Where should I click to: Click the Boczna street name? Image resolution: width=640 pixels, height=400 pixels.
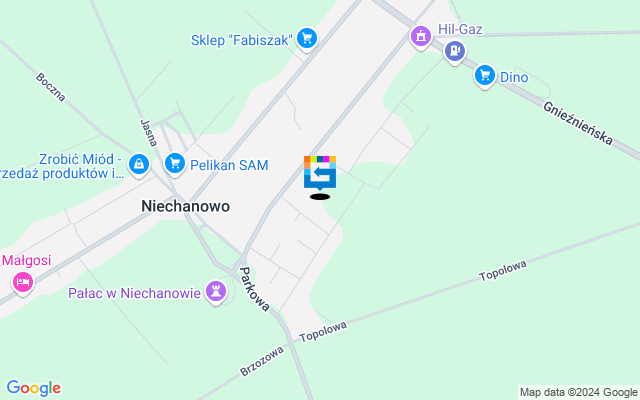pos(51,87)
